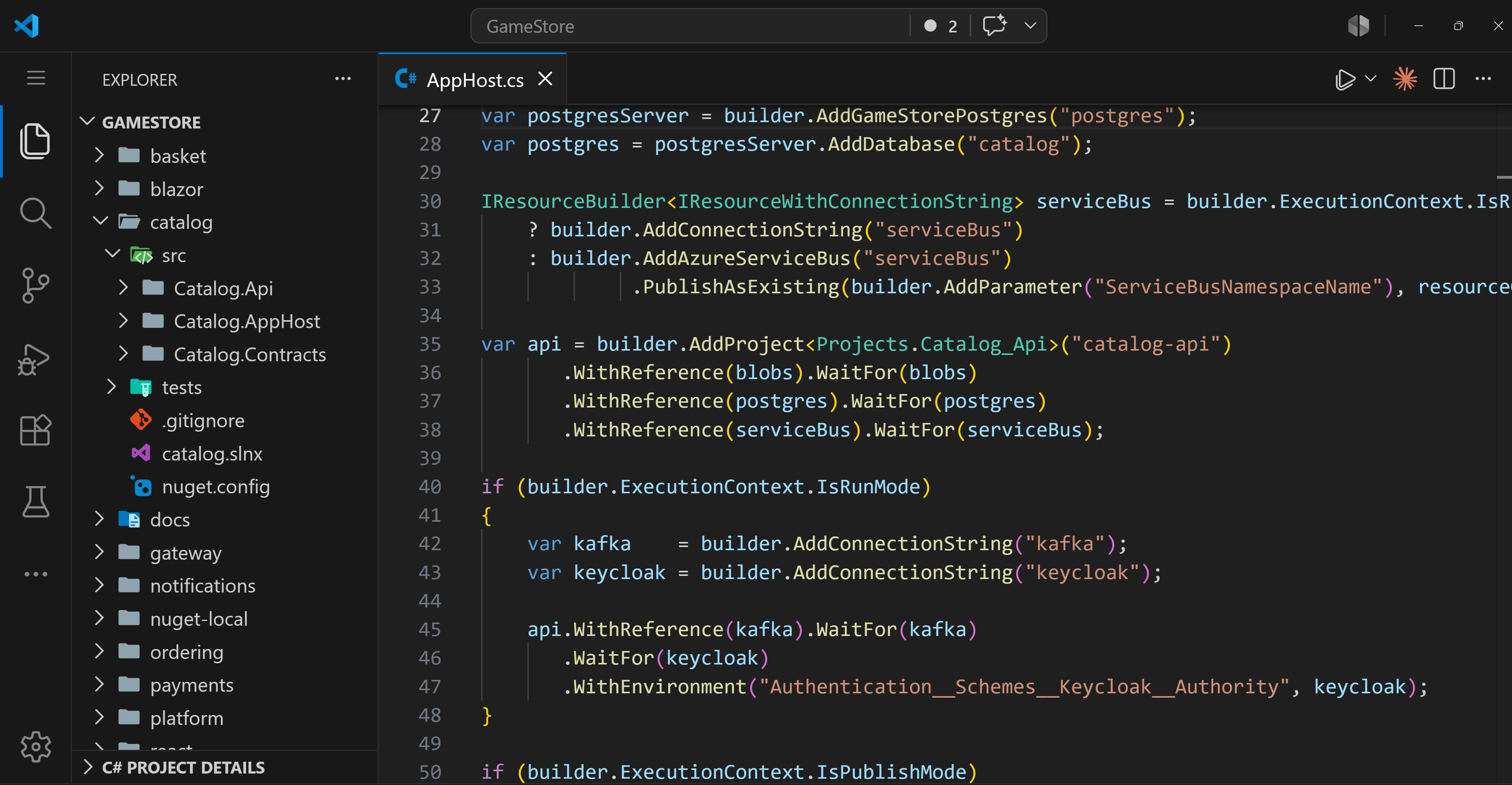Open the Manage gear icon
Screen dimensions: 1512x785
tap(35, 747)
